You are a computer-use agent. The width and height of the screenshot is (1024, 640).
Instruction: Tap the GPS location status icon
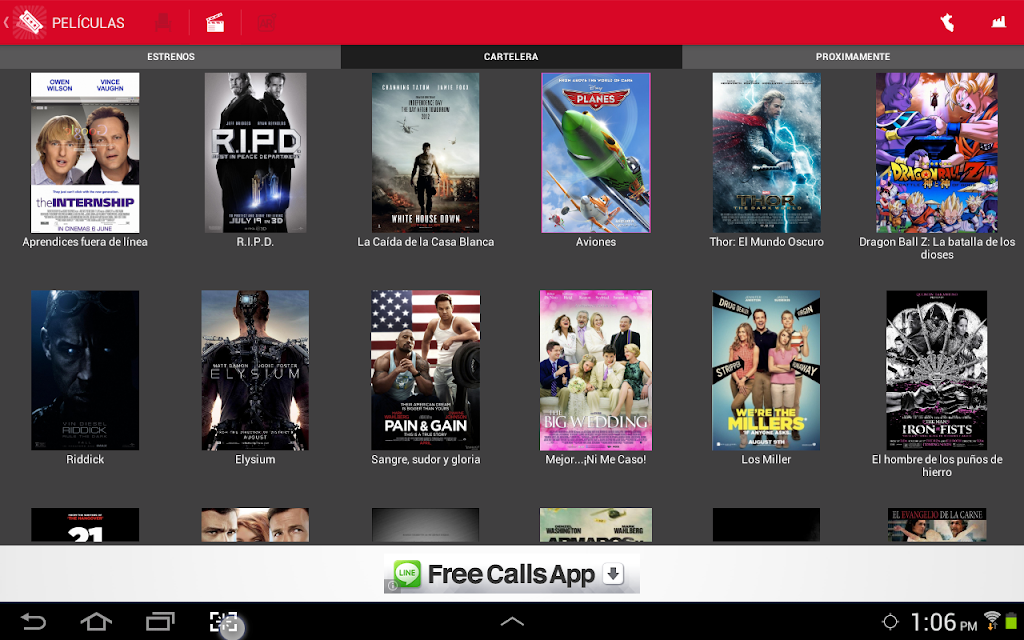click(889, 622)
